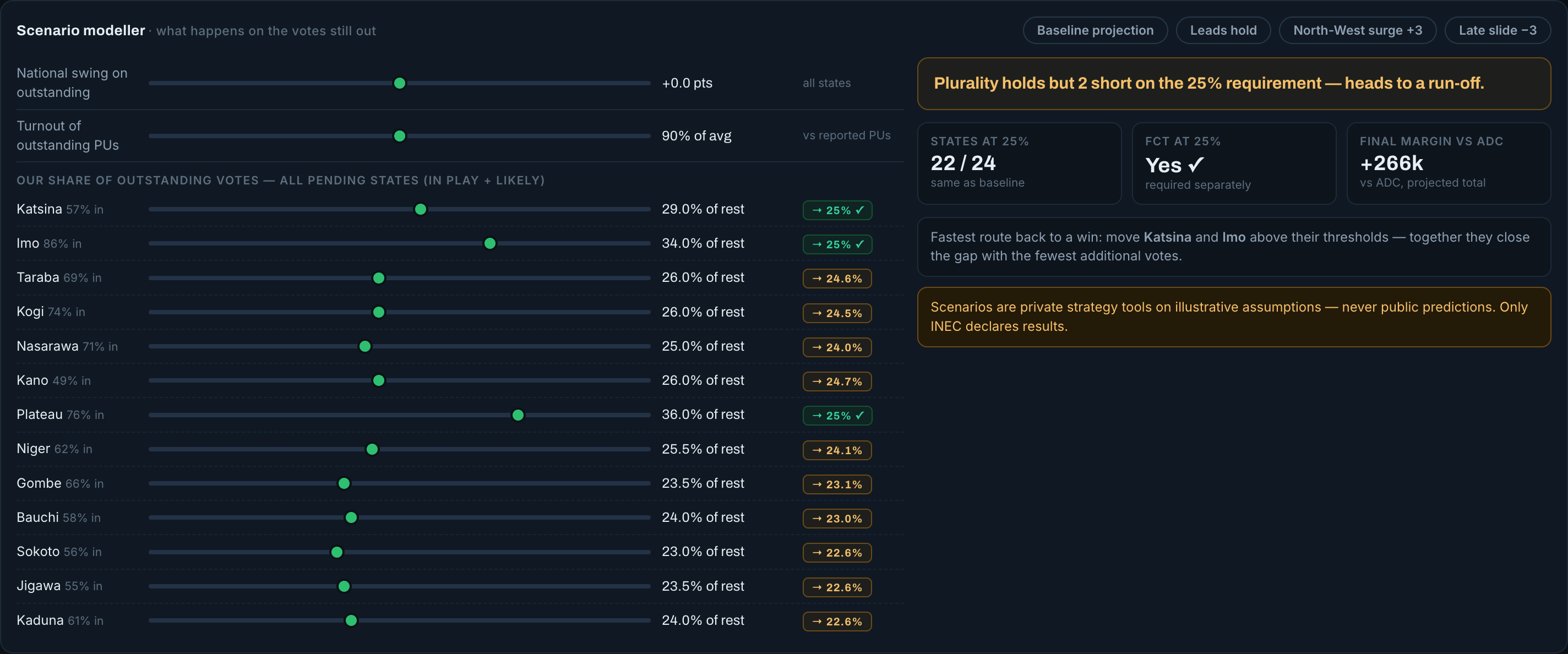Click '29.0% of rest' value for Katsina

pyautogui.click(x=703, y=209)
